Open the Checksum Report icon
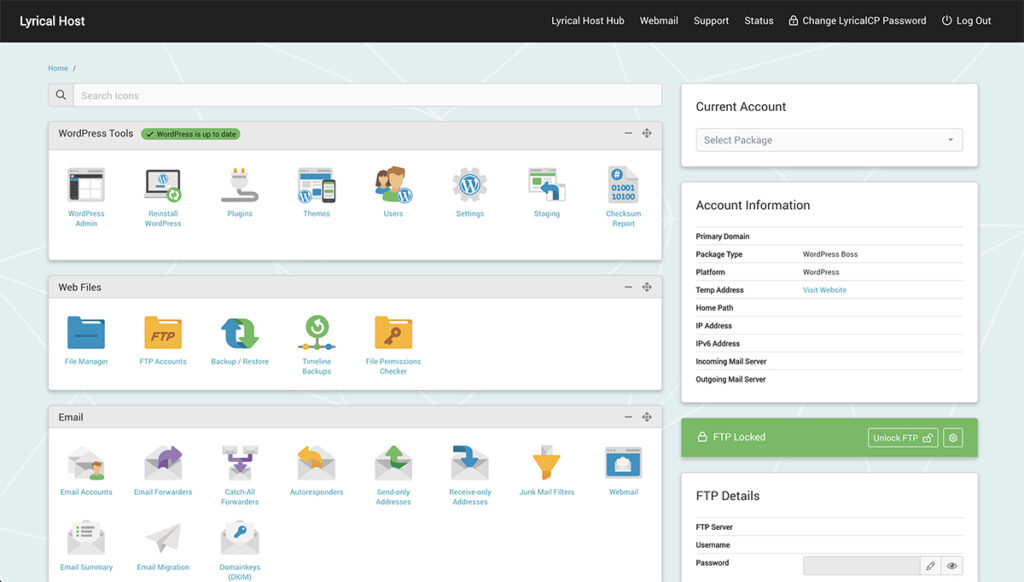 tap(624, 186)
